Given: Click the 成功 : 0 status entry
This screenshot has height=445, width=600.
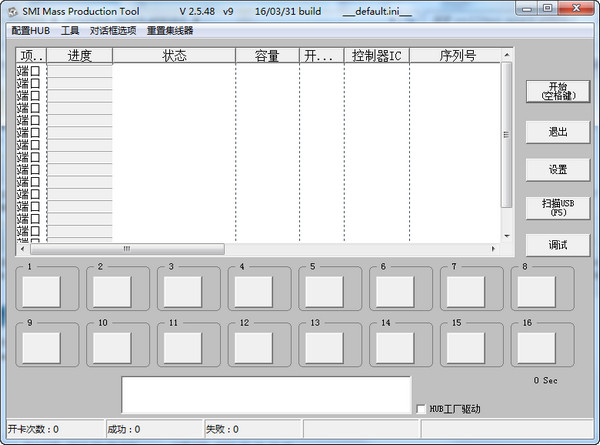Looking at the screenshot, I should point(124,429).
